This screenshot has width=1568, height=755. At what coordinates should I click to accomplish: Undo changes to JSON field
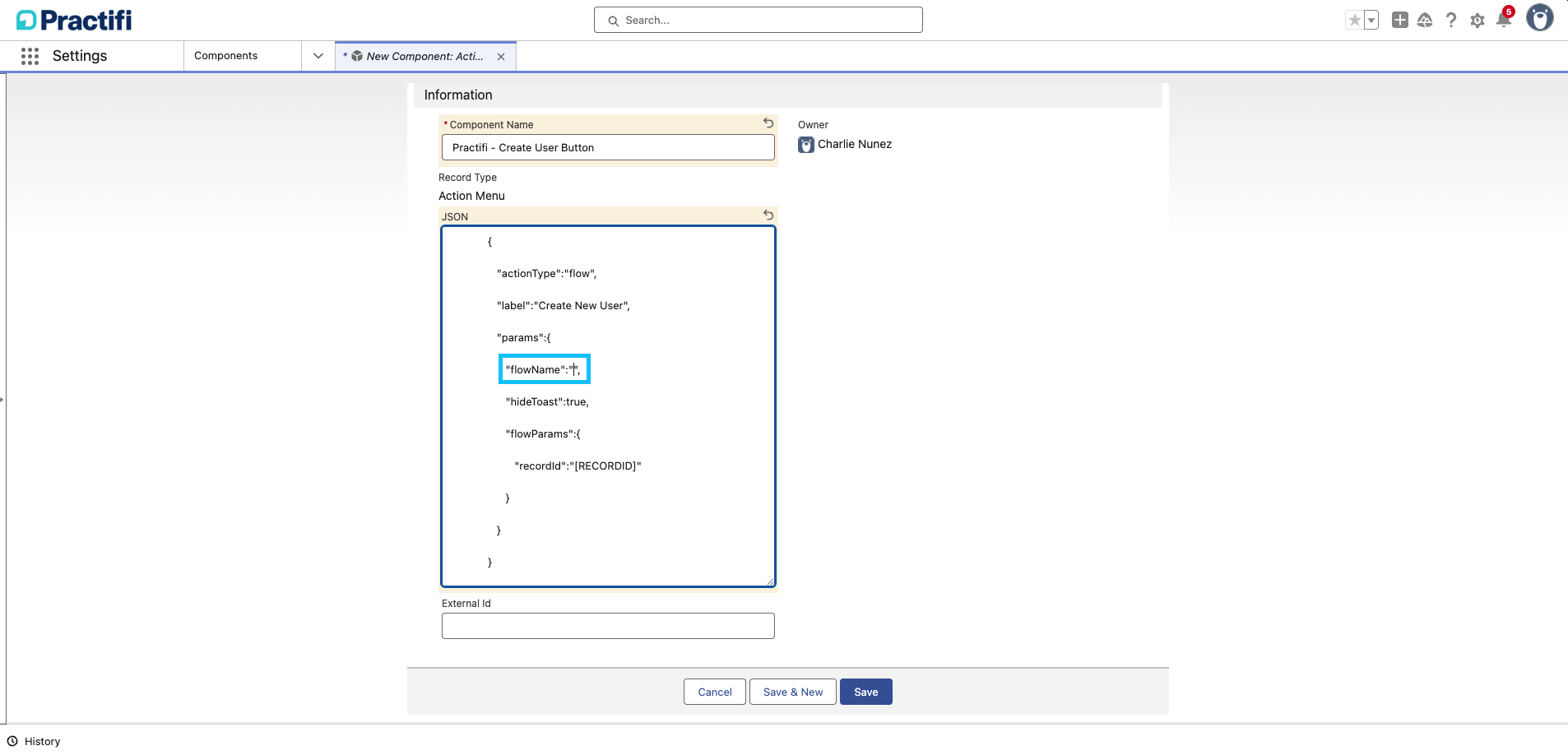pyautogui.click(x=768, y=215)
